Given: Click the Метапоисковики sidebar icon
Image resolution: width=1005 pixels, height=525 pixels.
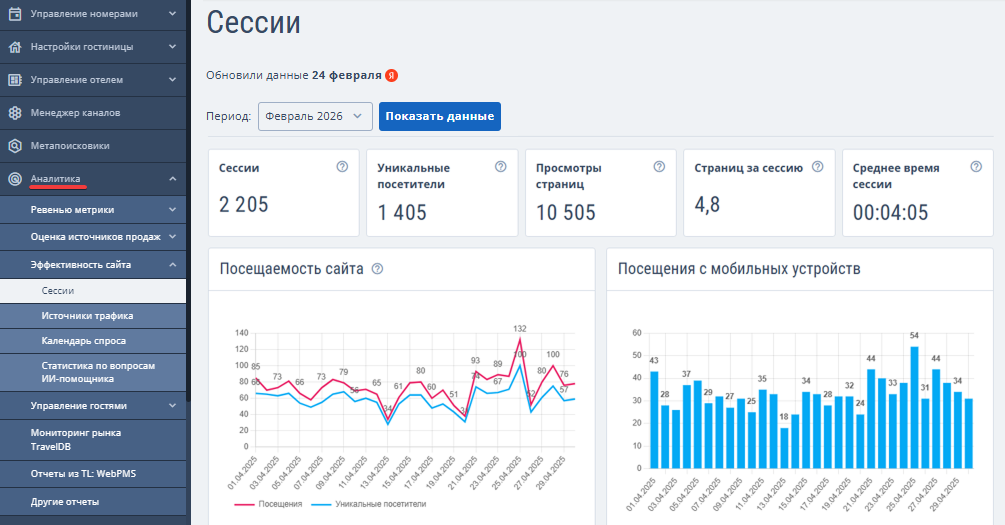Looking at the screenshot, I should tap(15, 146).
